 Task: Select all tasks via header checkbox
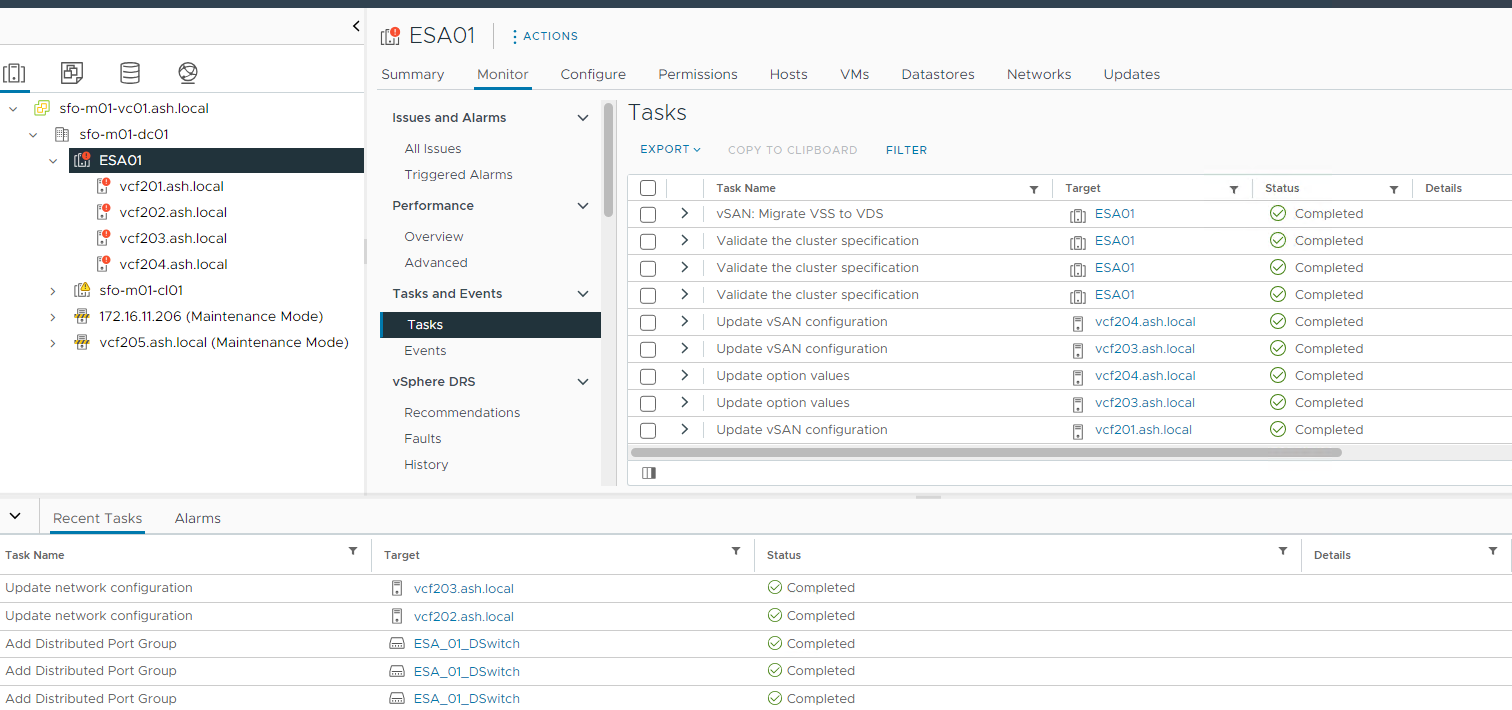[x=648, y=187]
